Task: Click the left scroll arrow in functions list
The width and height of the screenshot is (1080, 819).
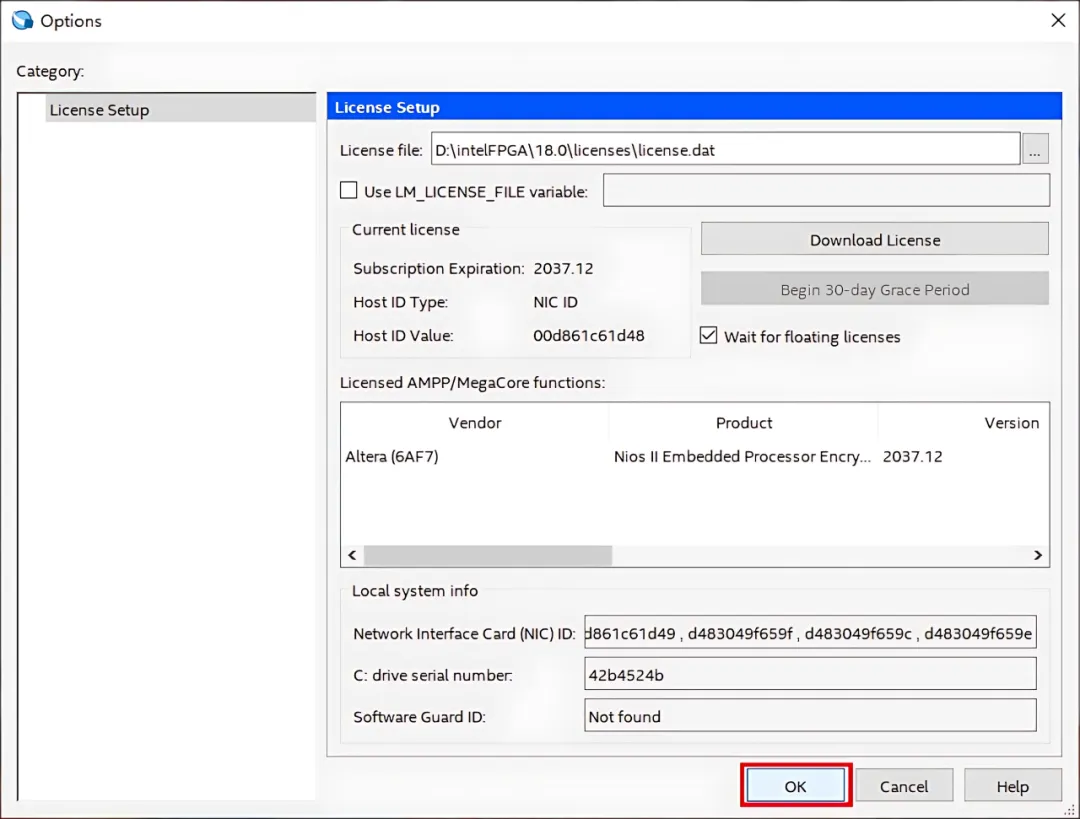Action: pos(353,555)
